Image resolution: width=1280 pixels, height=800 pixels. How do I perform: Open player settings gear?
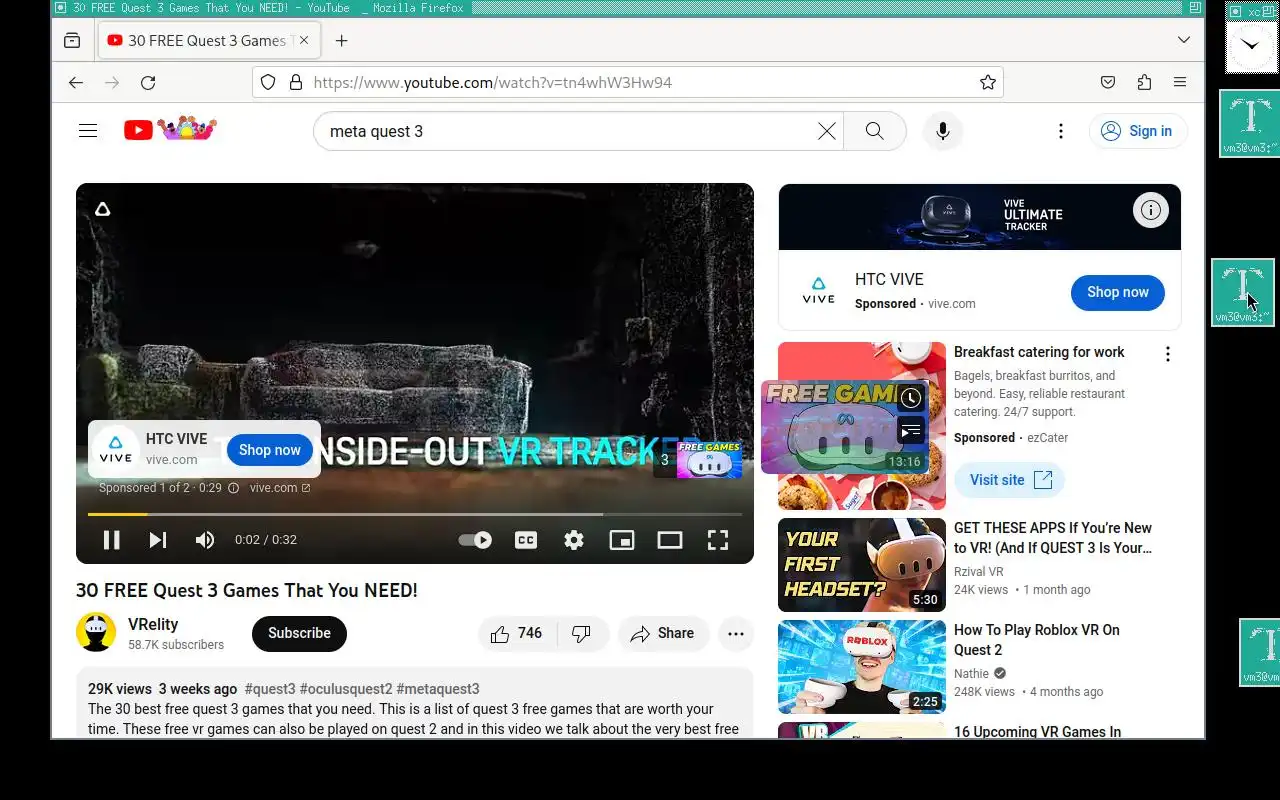point(574,540)
